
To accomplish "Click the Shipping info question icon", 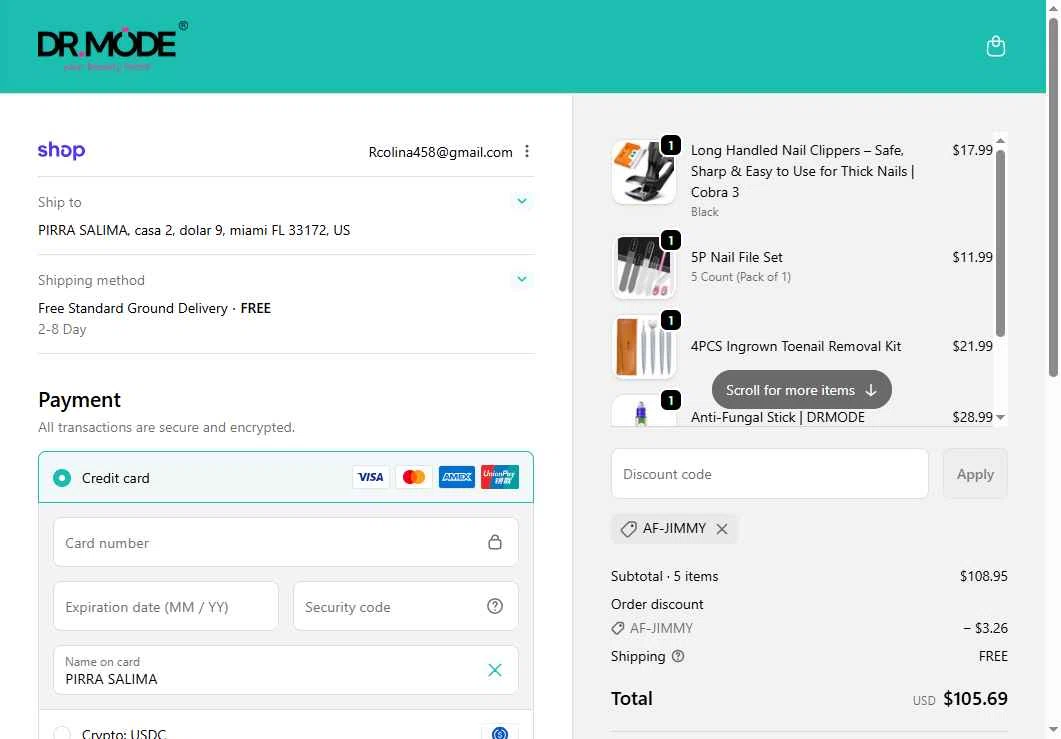I will [677, 656].
